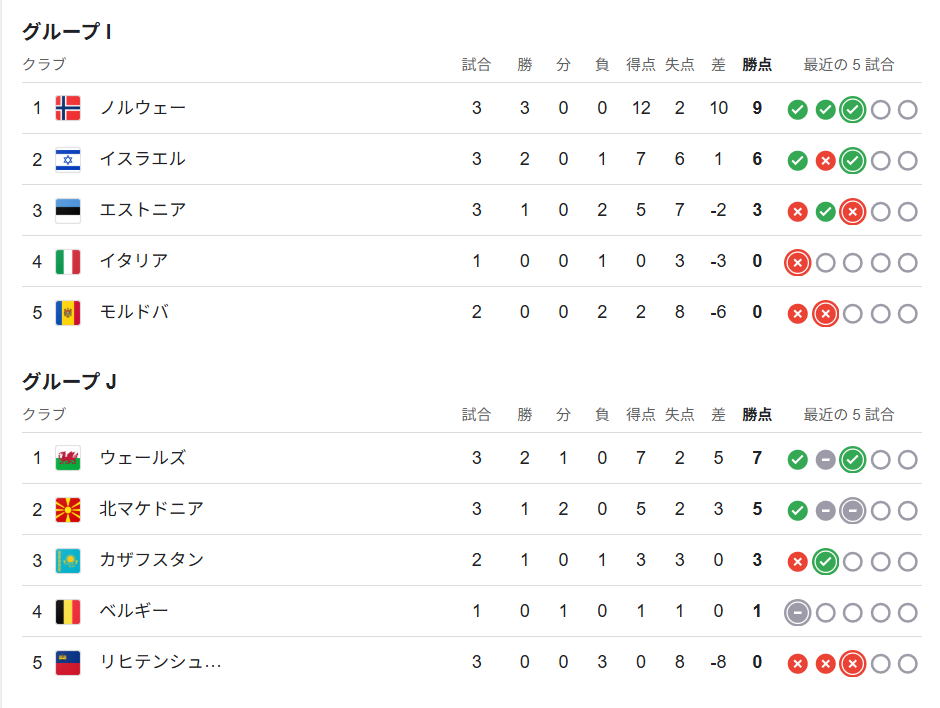Click the Liechtenstein flag icon
940x708 pixels.
(x=68, y=662)
